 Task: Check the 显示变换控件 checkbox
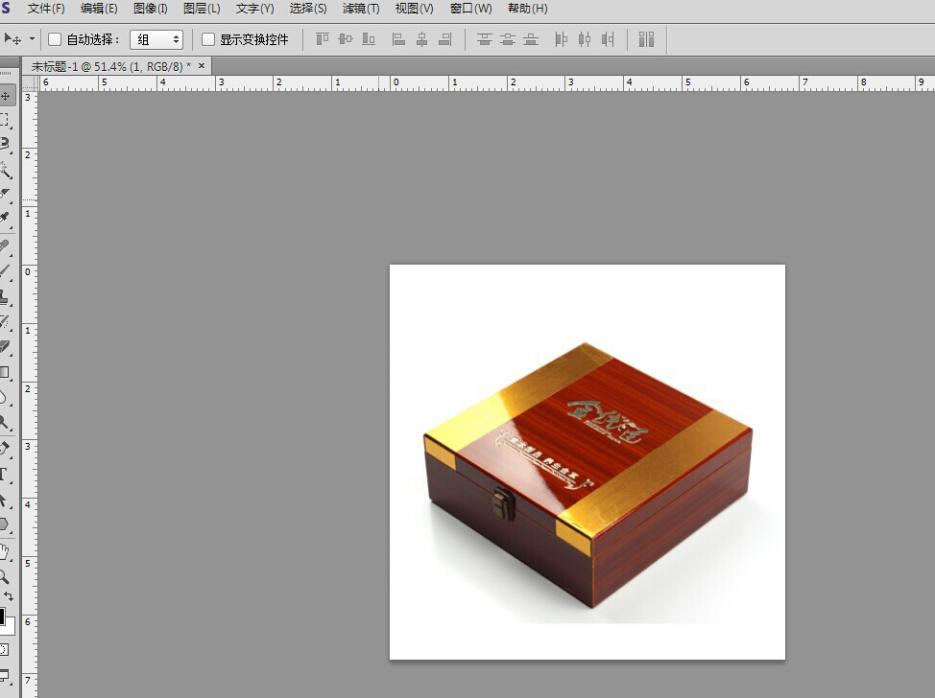208,40
